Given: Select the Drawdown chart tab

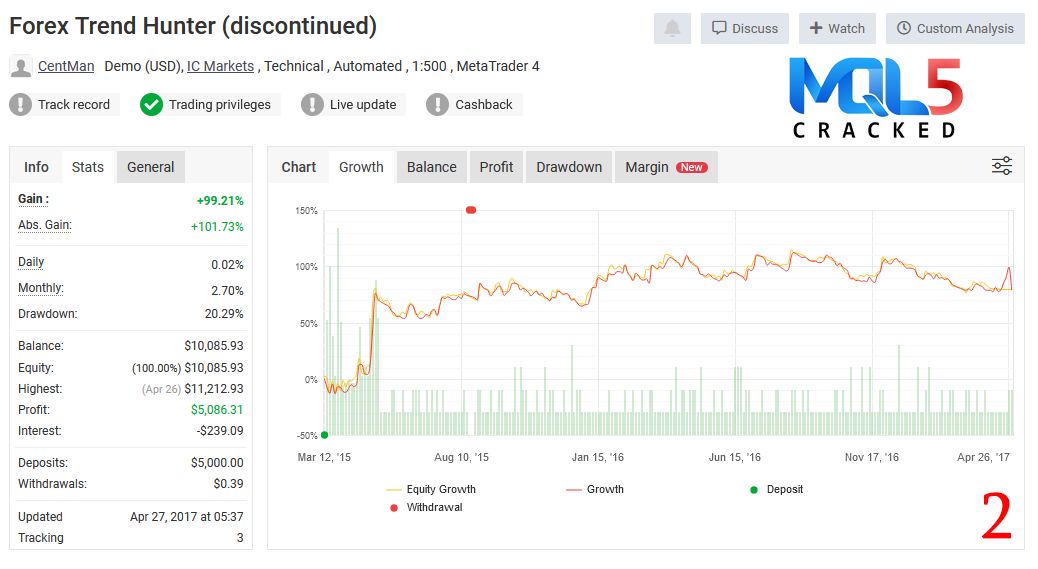Looking at the screenshot, I should point(569,167).
